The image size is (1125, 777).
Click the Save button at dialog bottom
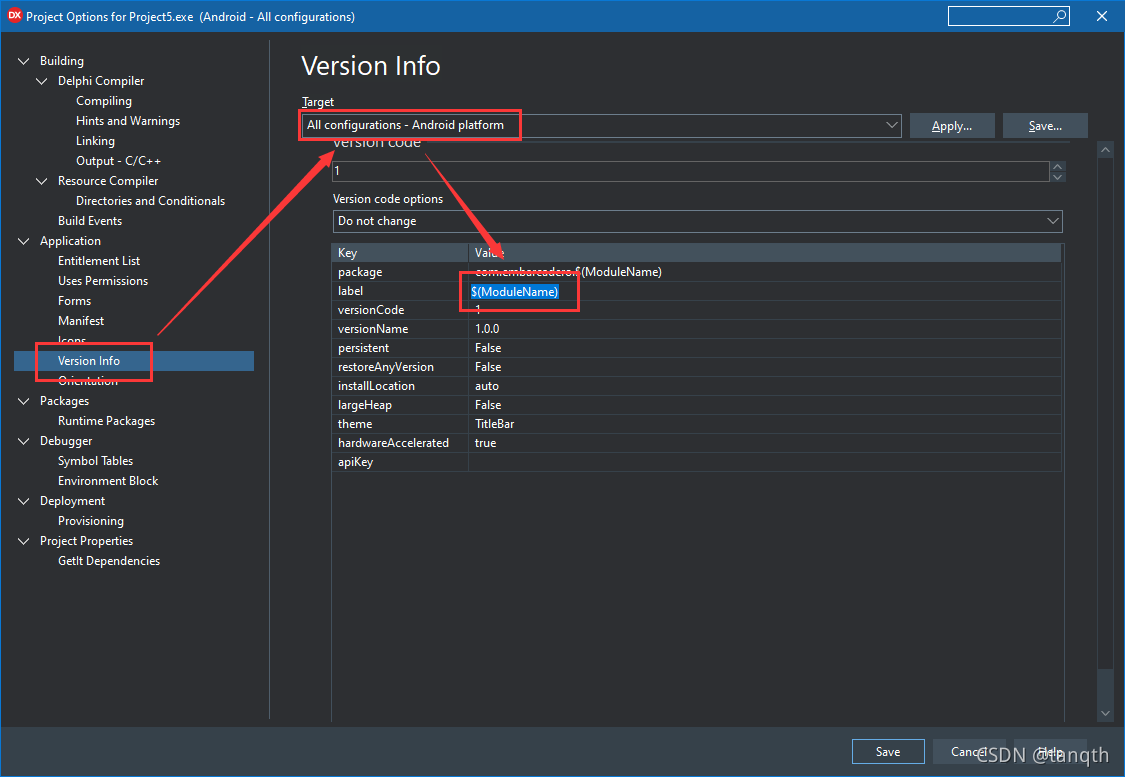pyautogui.click(x=888, y=751)
